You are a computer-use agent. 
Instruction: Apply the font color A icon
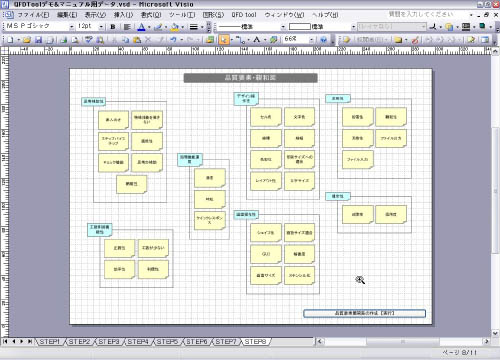[141, 27]
